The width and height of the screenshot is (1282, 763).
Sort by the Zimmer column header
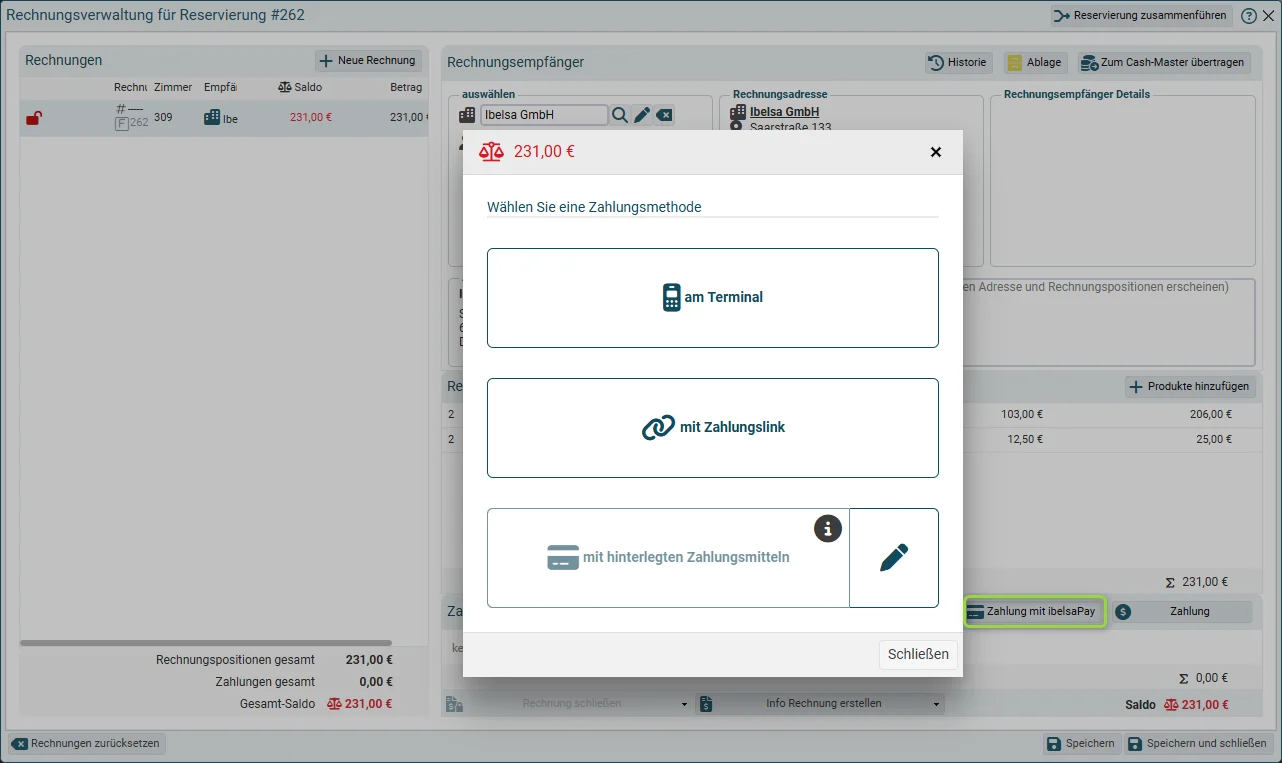[174, 88]
